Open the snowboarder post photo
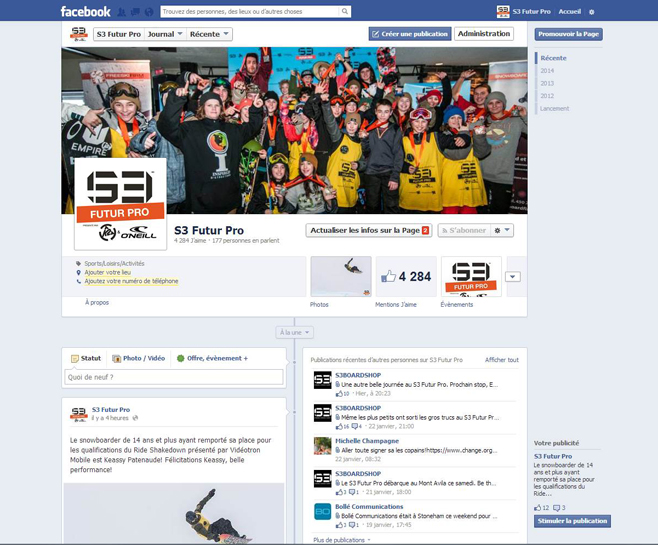 [174, 513]
